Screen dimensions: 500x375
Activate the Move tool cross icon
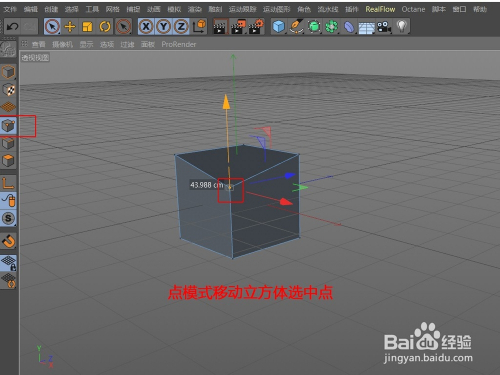pyautogui.click(x=70, y=26)
